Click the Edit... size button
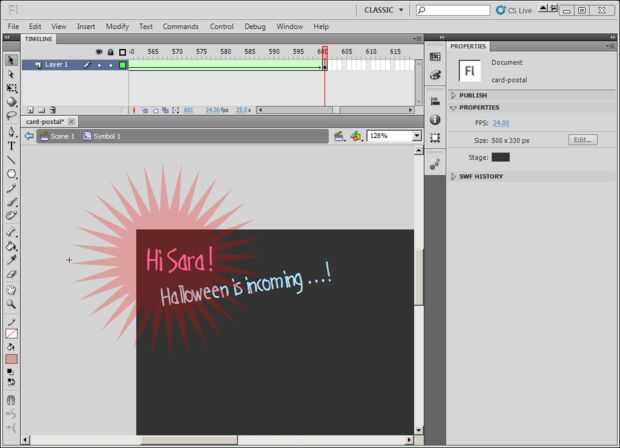Viewport: 620px width, 448px height. pos(583,140)
